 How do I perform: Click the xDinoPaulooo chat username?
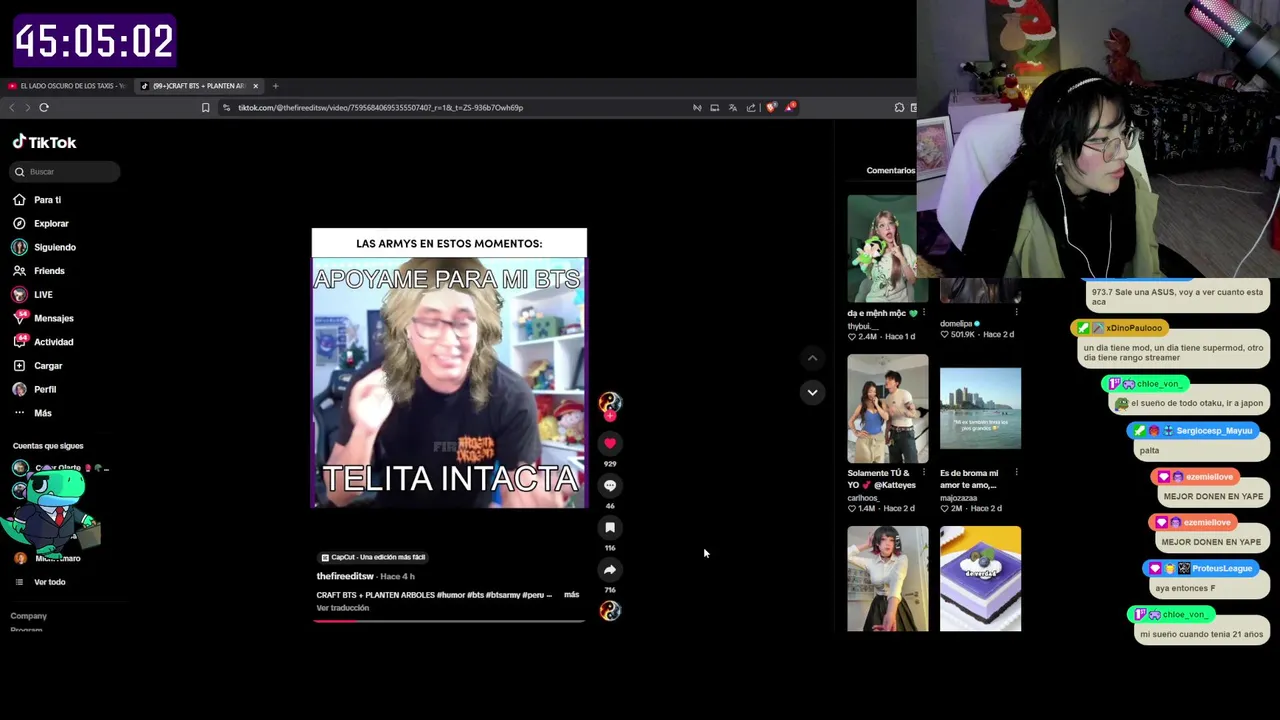pos(1134,328)
